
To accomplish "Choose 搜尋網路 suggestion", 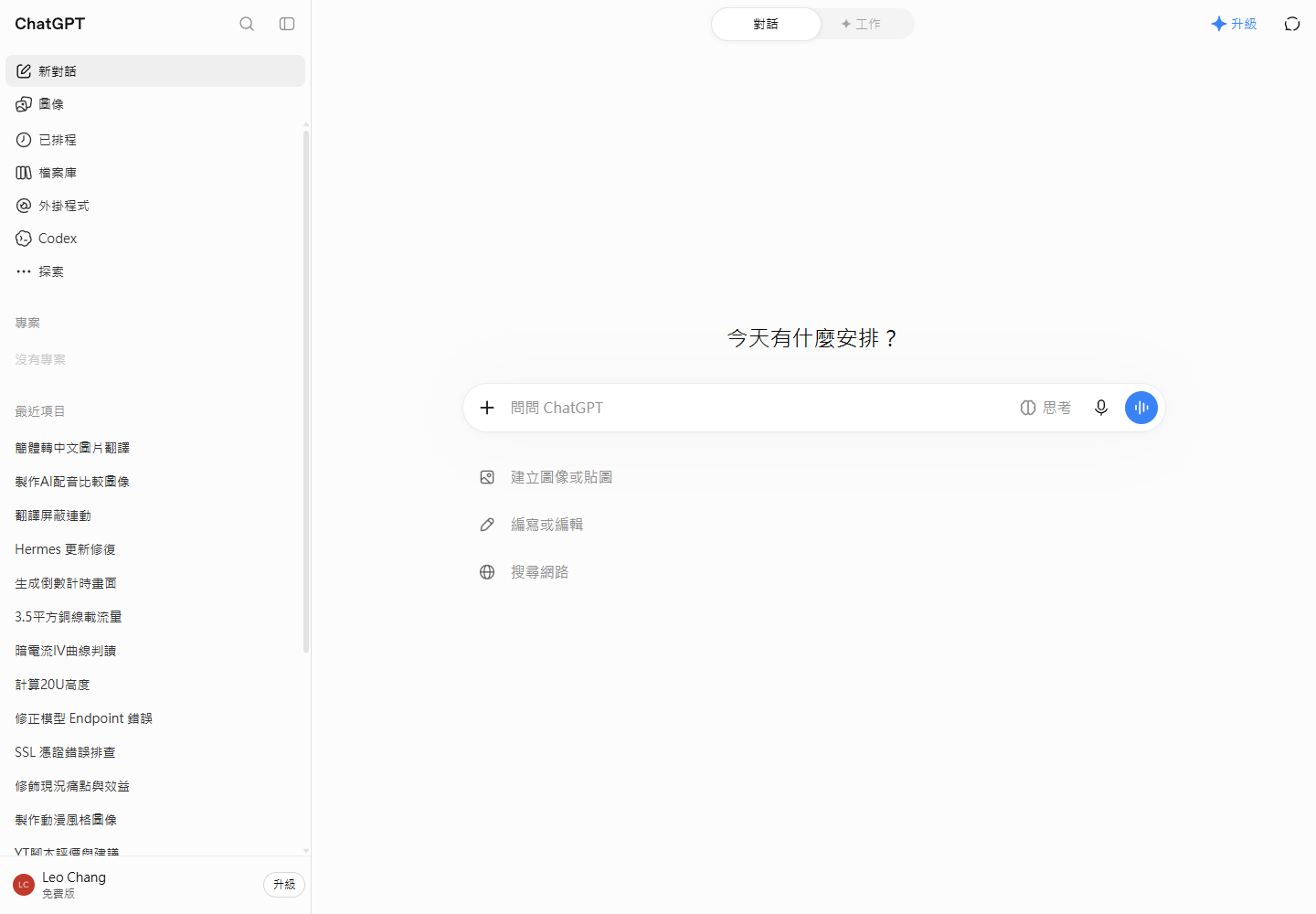I will point(525,572).
